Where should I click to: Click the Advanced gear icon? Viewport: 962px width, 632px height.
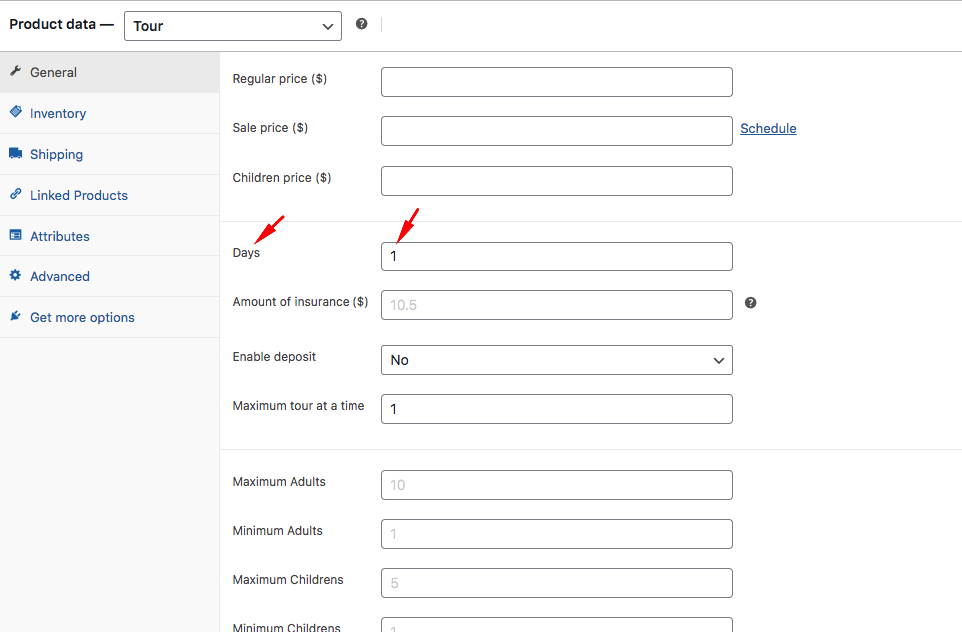pyautogui.click(x=15, y=275)
